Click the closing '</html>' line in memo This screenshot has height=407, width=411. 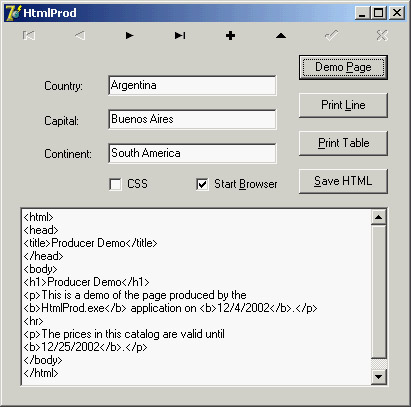(x=41, y=373)
